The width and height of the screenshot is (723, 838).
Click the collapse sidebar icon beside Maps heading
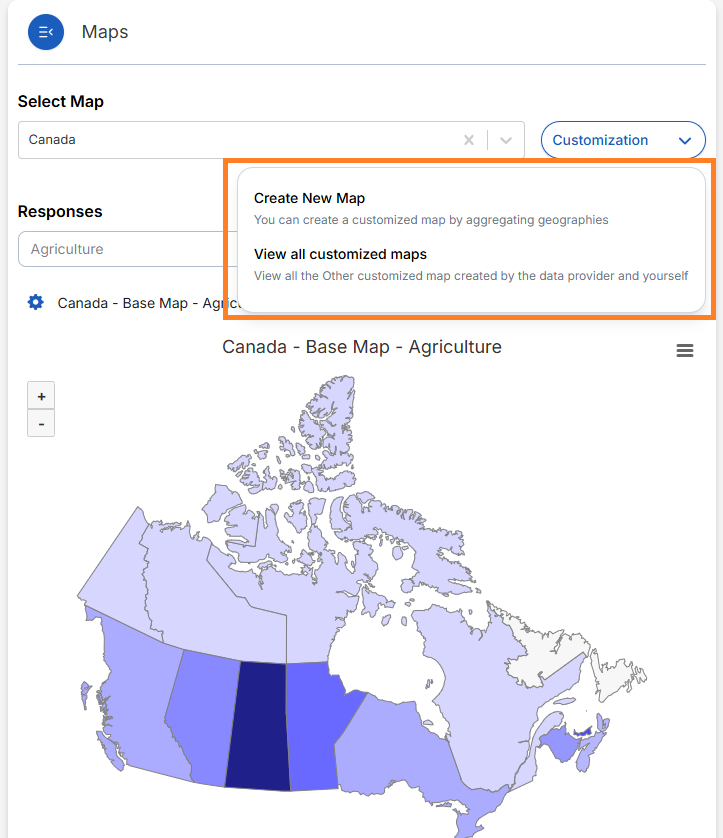pyautogui.click(x=44, y=31)
